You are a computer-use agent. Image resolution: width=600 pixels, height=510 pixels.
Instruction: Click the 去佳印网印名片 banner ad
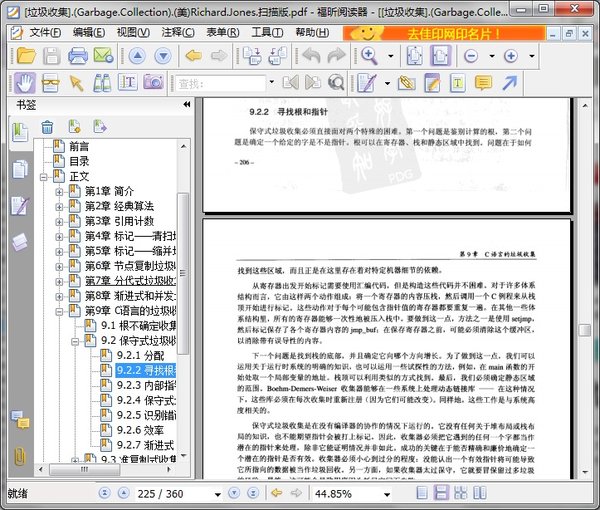[444, 33]
